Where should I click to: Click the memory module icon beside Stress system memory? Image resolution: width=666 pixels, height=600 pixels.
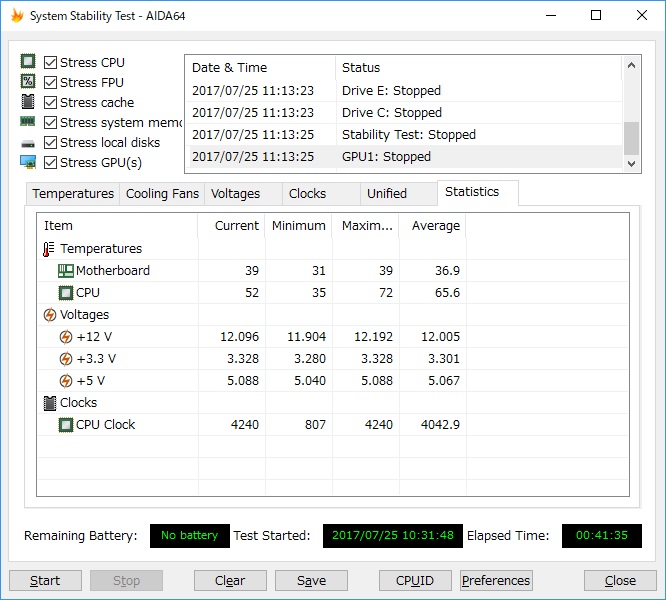[28, 122]
